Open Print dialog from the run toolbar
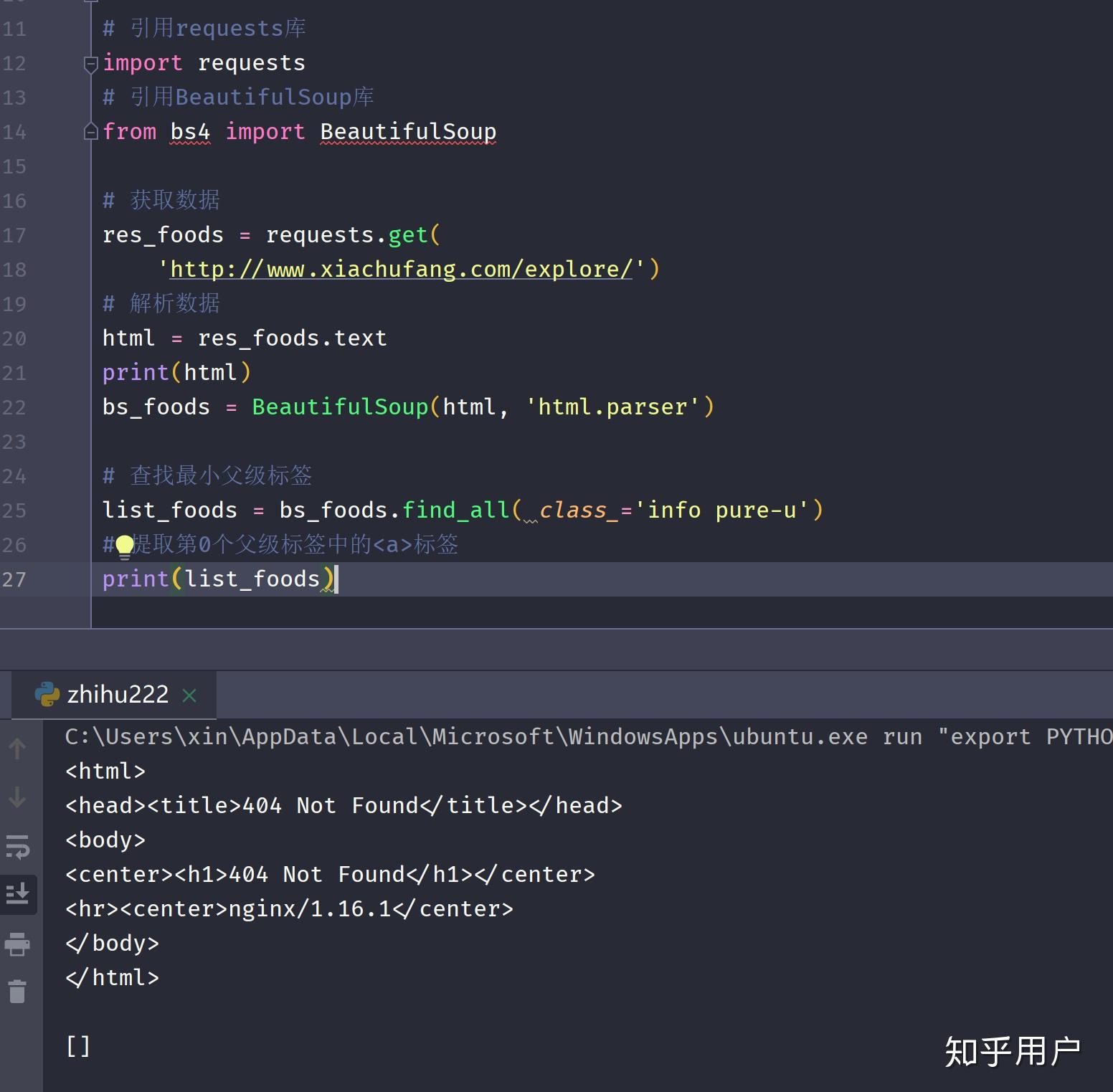This screenshot has width=1113, height=1092. [x=17, y=944]
